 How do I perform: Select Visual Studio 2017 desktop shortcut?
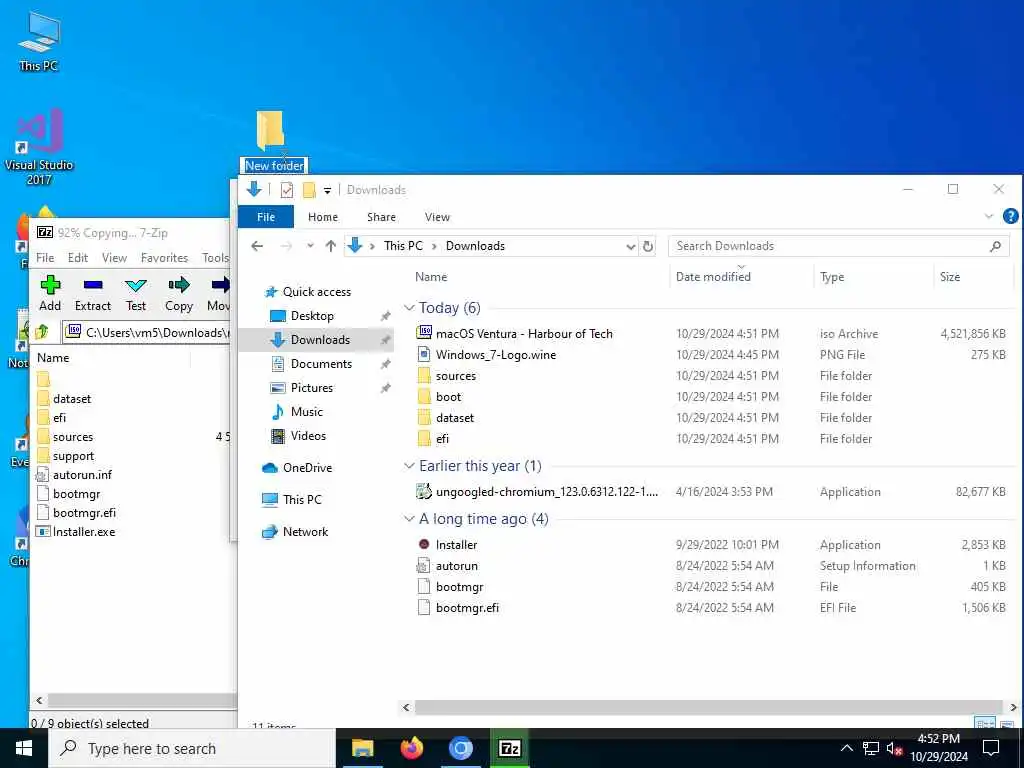(39, 147)
